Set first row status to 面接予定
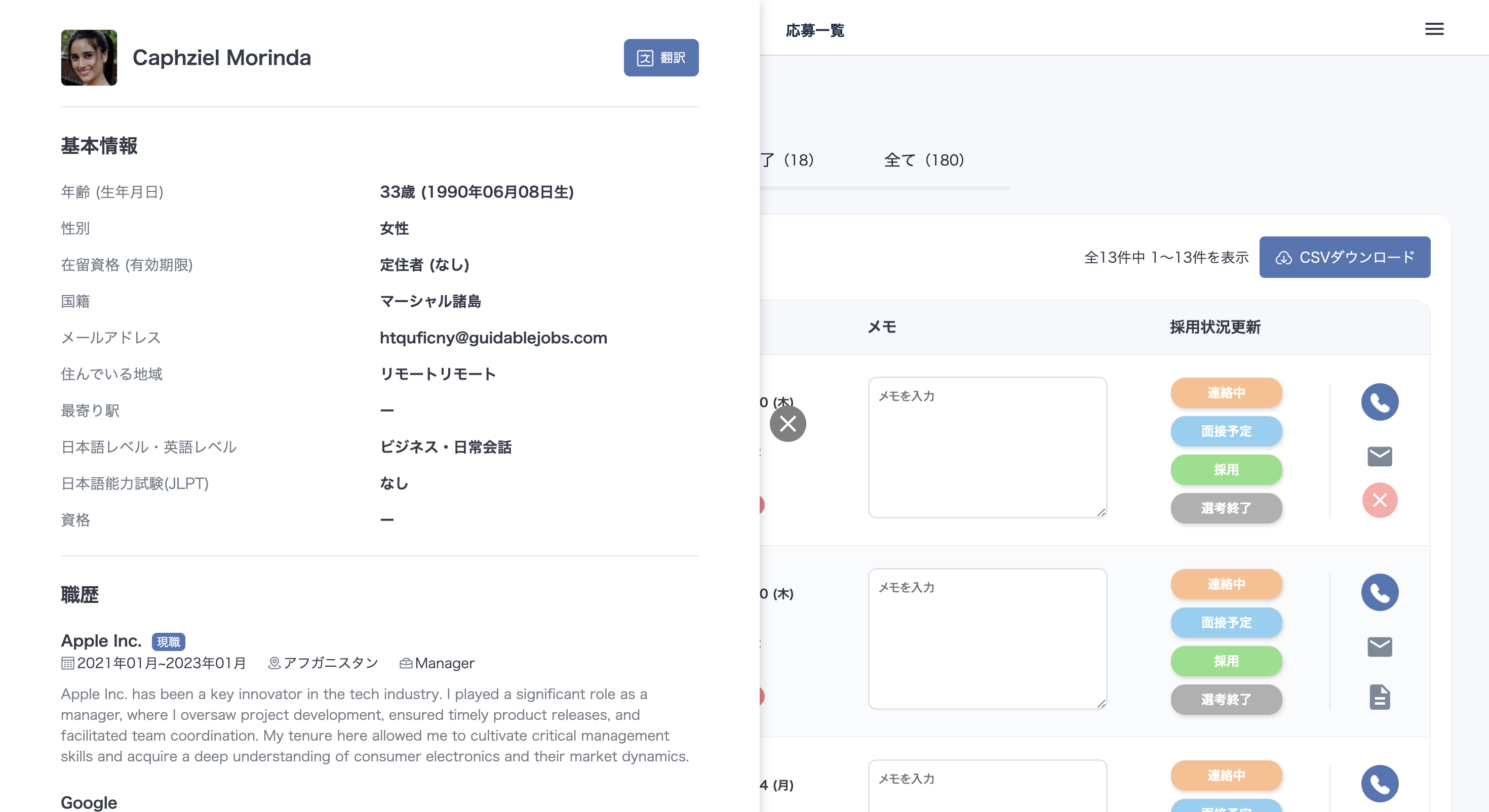 (x=1226, y=431)
